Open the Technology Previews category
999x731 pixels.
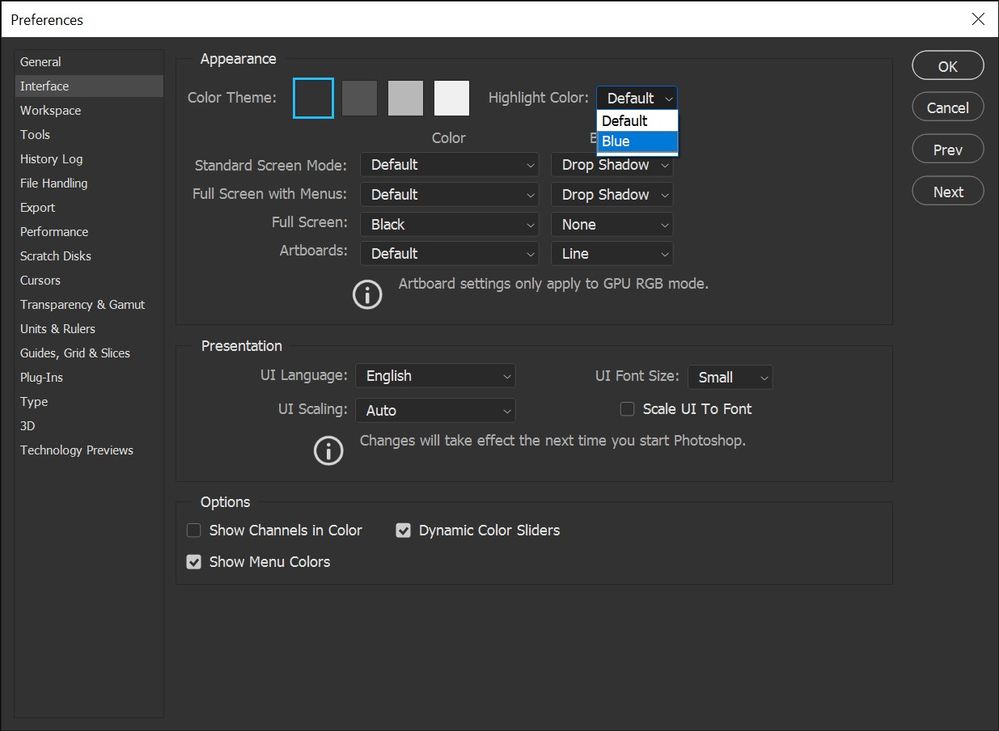(x=89, y=450)
